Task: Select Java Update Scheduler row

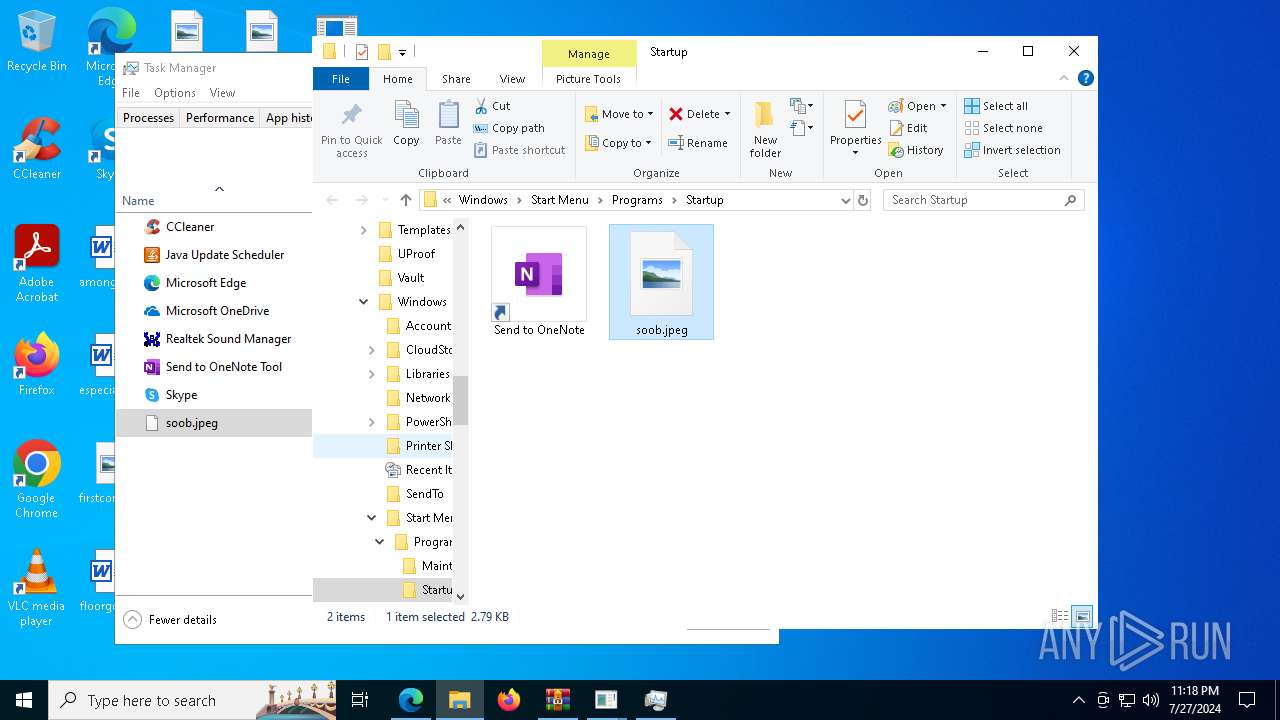Action: pos(214,255)
